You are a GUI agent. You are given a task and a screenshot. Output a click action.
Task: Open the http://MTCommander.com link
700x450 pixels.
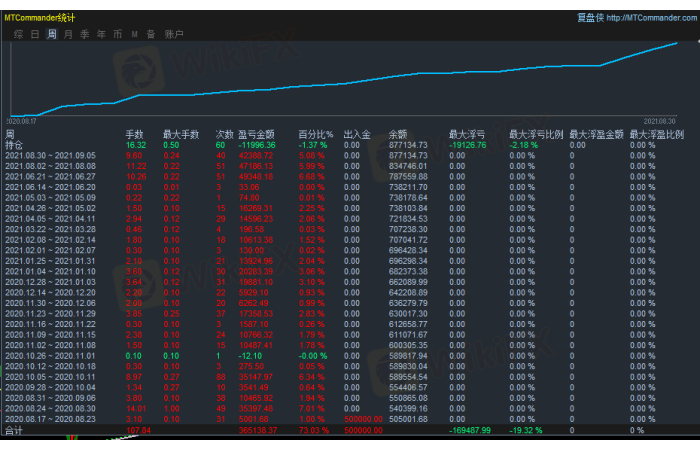[652, 18]
